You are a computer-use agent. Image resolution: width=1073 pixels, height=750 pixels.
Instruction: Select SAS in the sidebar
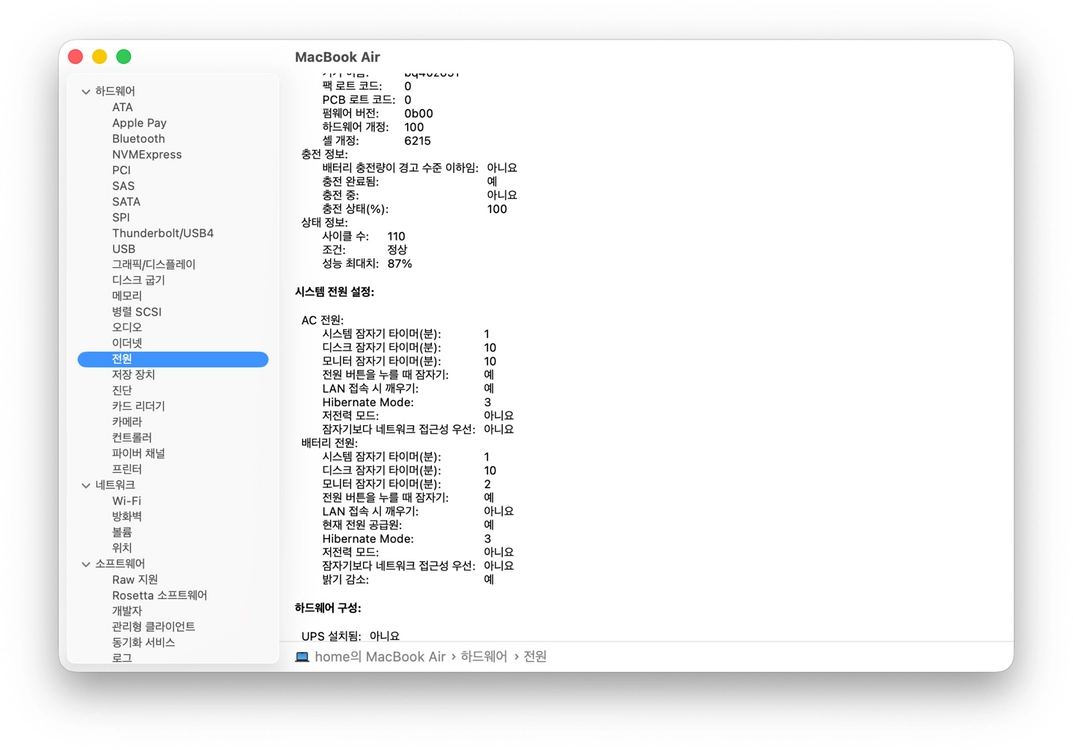point(123,186)
